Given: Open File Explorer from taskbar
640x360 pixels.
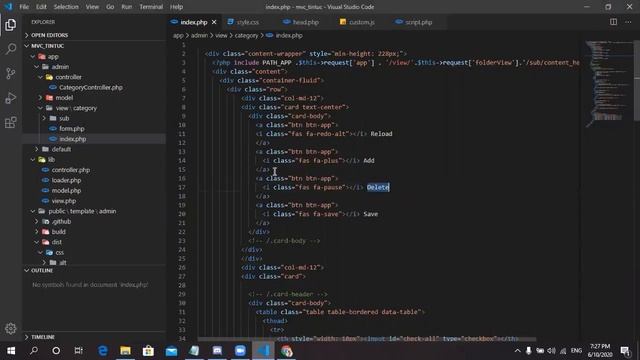Looking at the screenshot, I should [125, 351].
